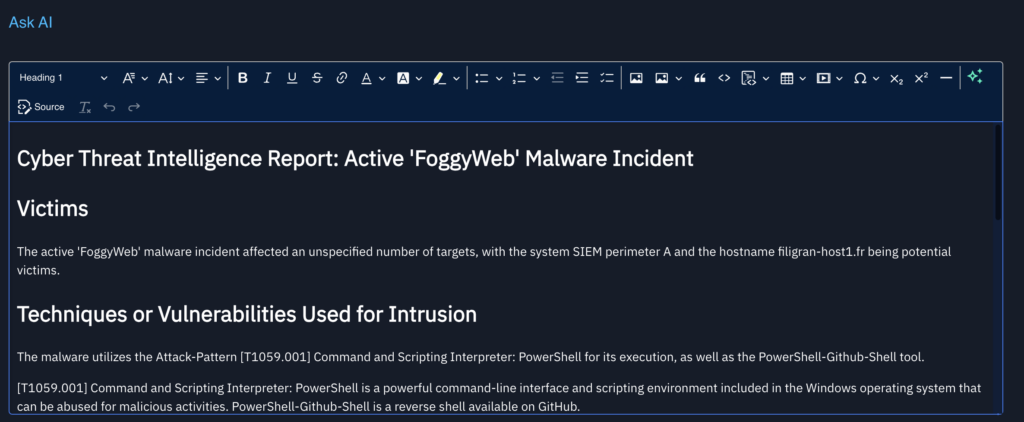Click the inline code icon
This screenshot has width=1024, height=422.
click(x=724, y=78)
